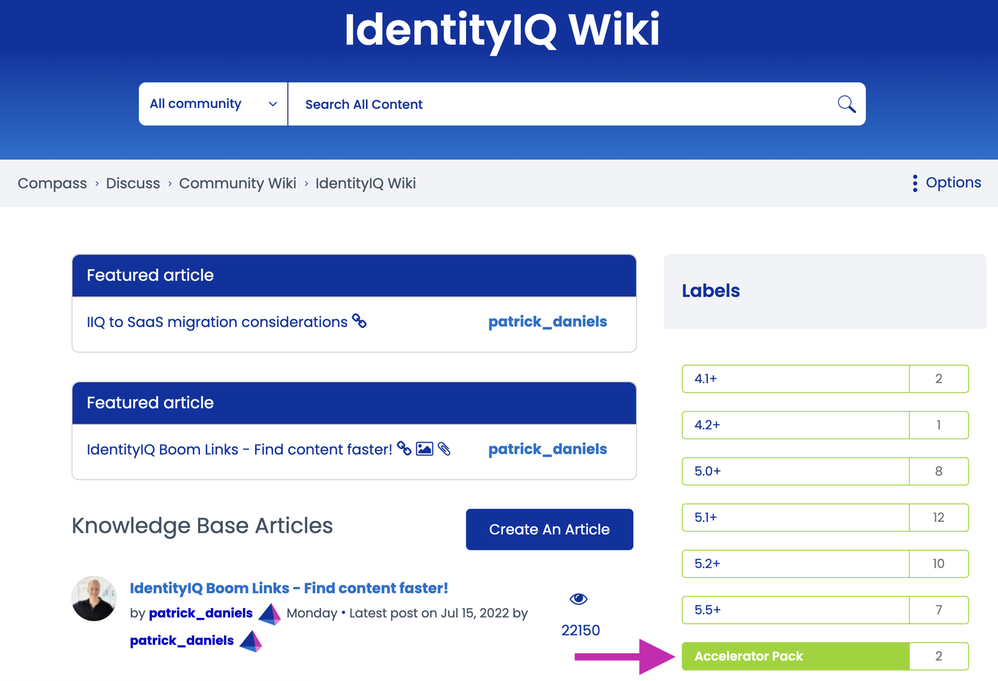Click image icon beside Boom Links featured article

click(424, 449)
